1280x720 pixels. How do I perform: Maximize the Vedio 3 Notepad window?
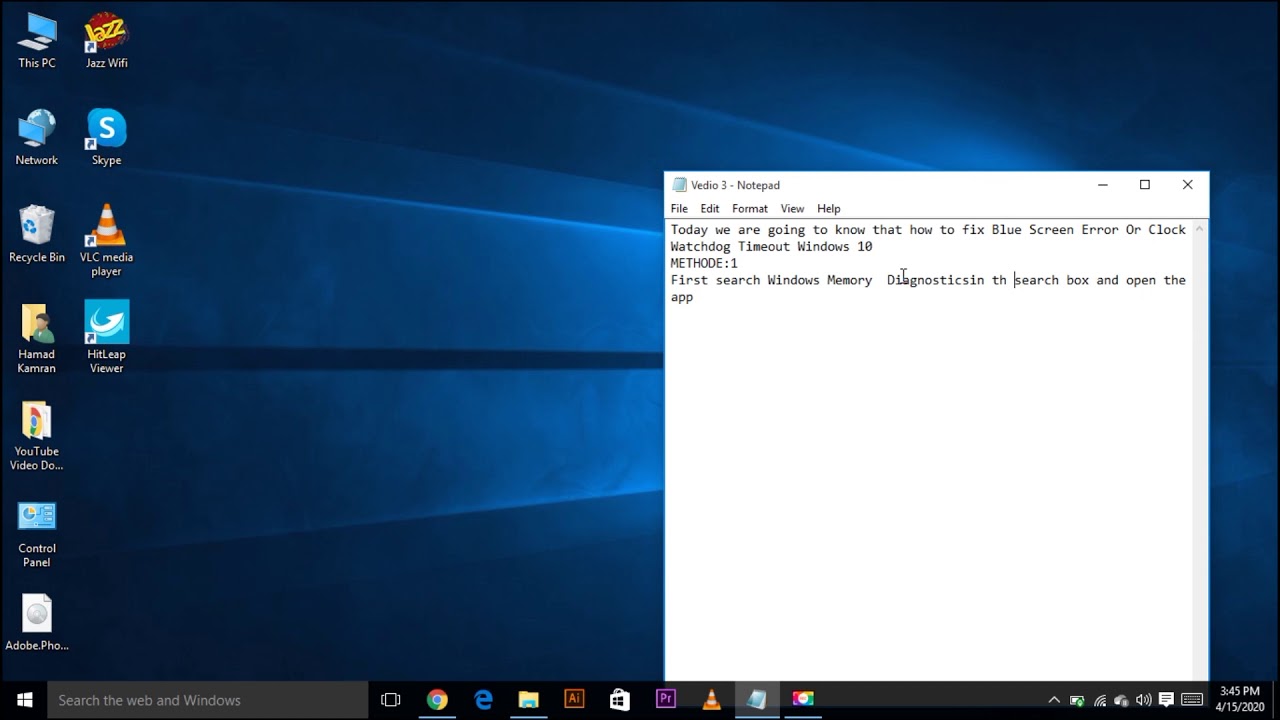coord(1145,185)
